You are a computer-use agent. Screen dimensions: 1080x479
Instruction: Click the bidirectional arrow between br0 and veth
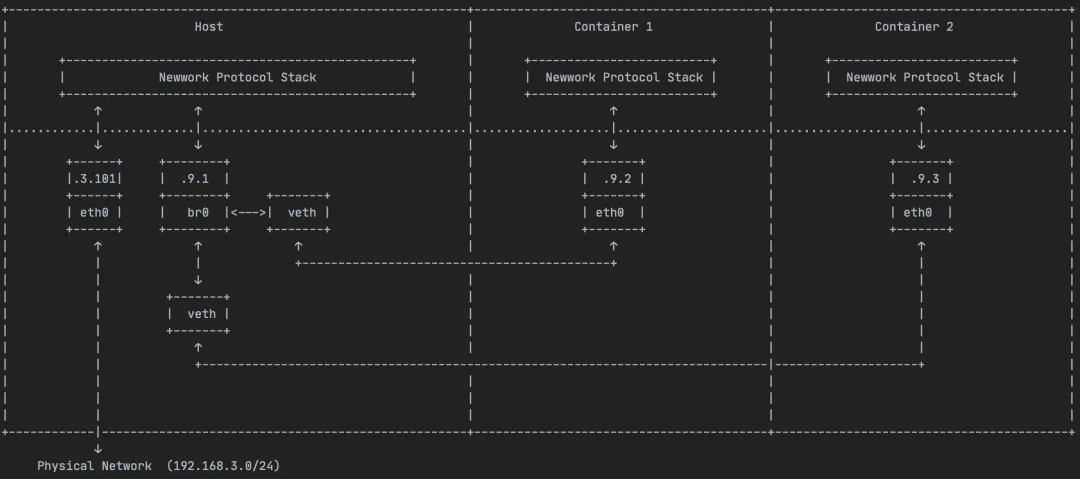tap(249, 212)
